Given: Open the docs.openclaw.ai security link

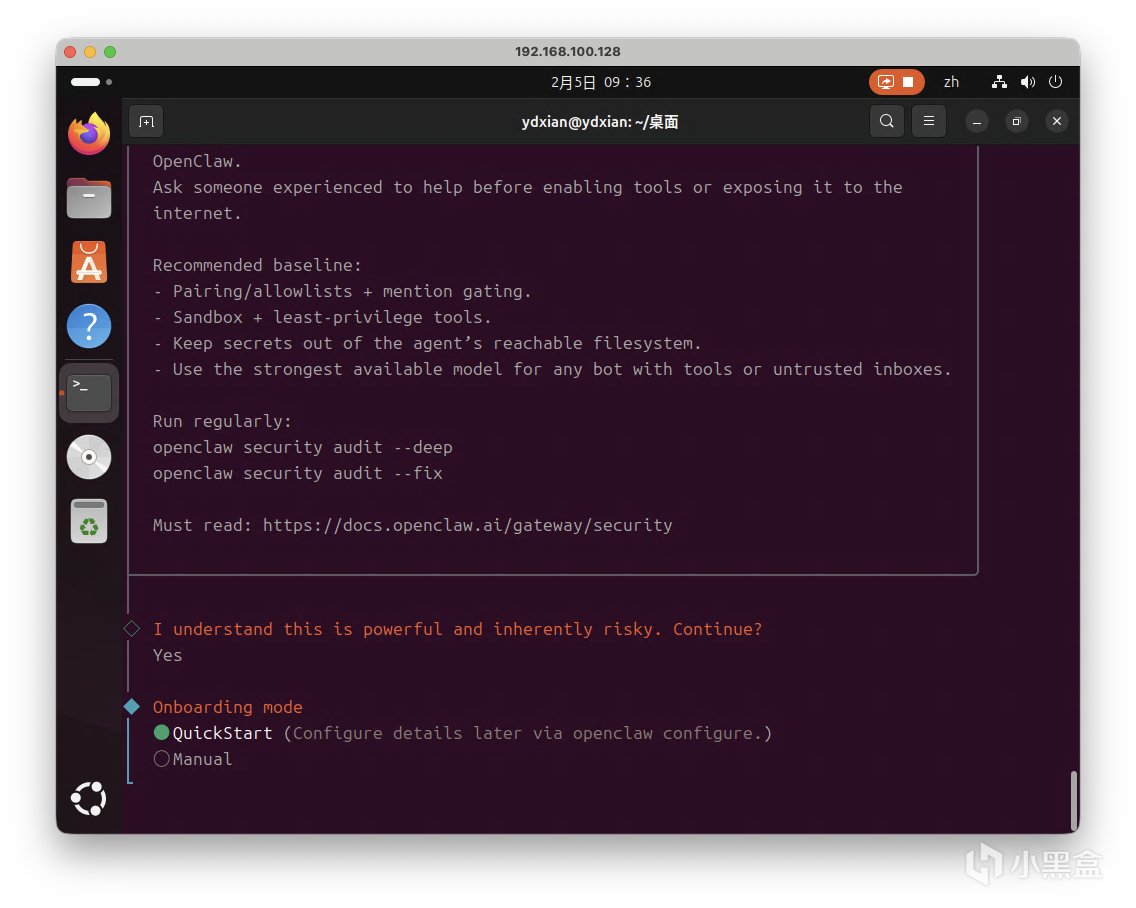Looking at the screenshot, I should pos(467,525).
